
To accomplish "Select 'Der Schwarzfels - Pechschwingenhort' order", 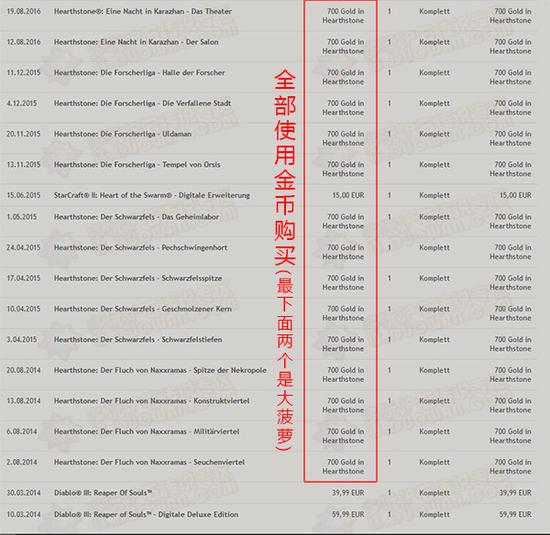I will tap(141, 247).
